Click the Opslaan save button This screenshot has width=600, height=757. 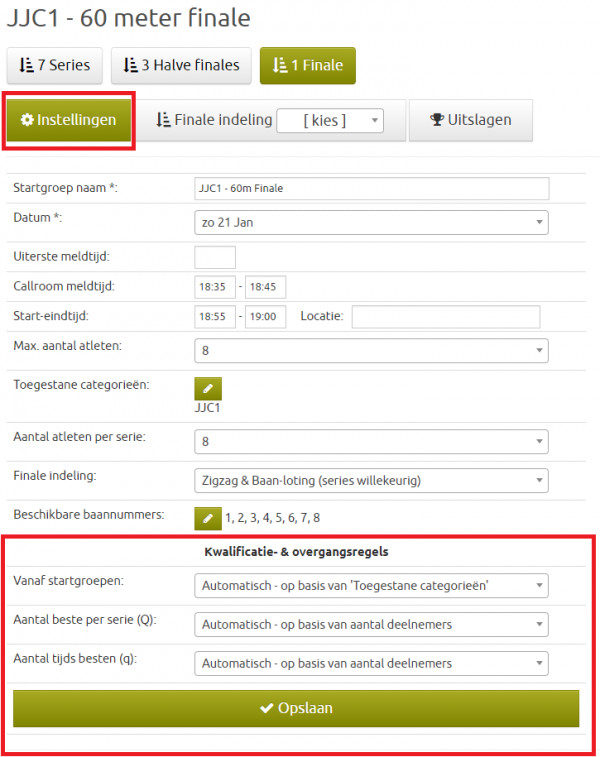pos(296,707)
